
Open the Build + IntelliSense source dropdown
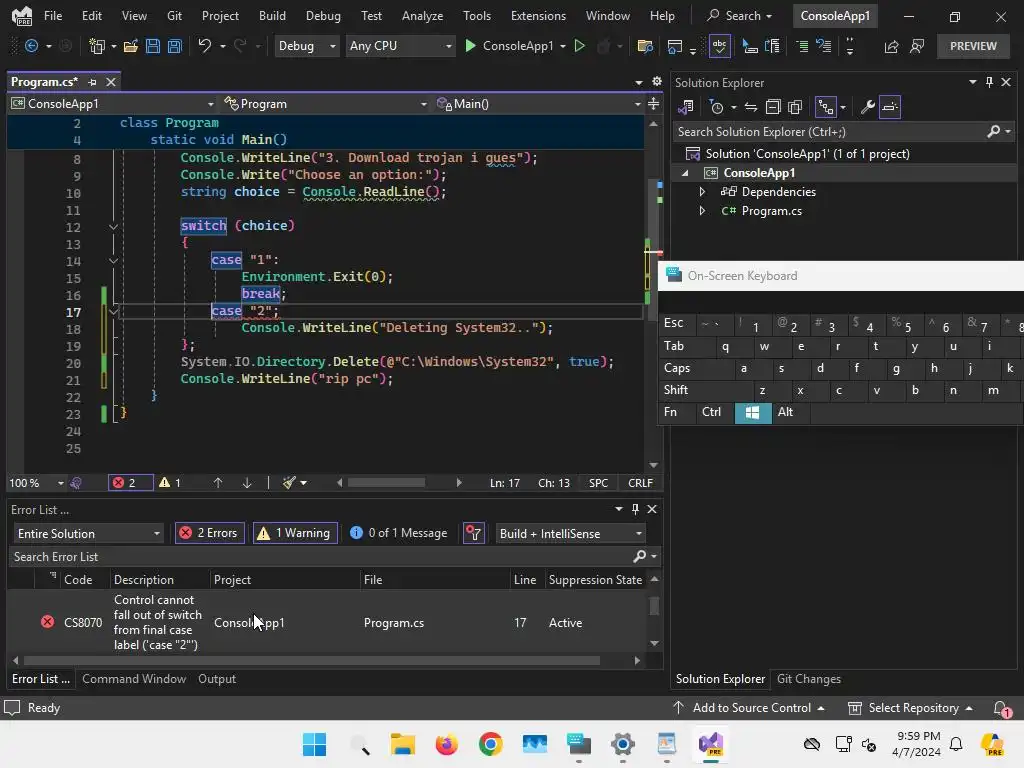(571, 534)
